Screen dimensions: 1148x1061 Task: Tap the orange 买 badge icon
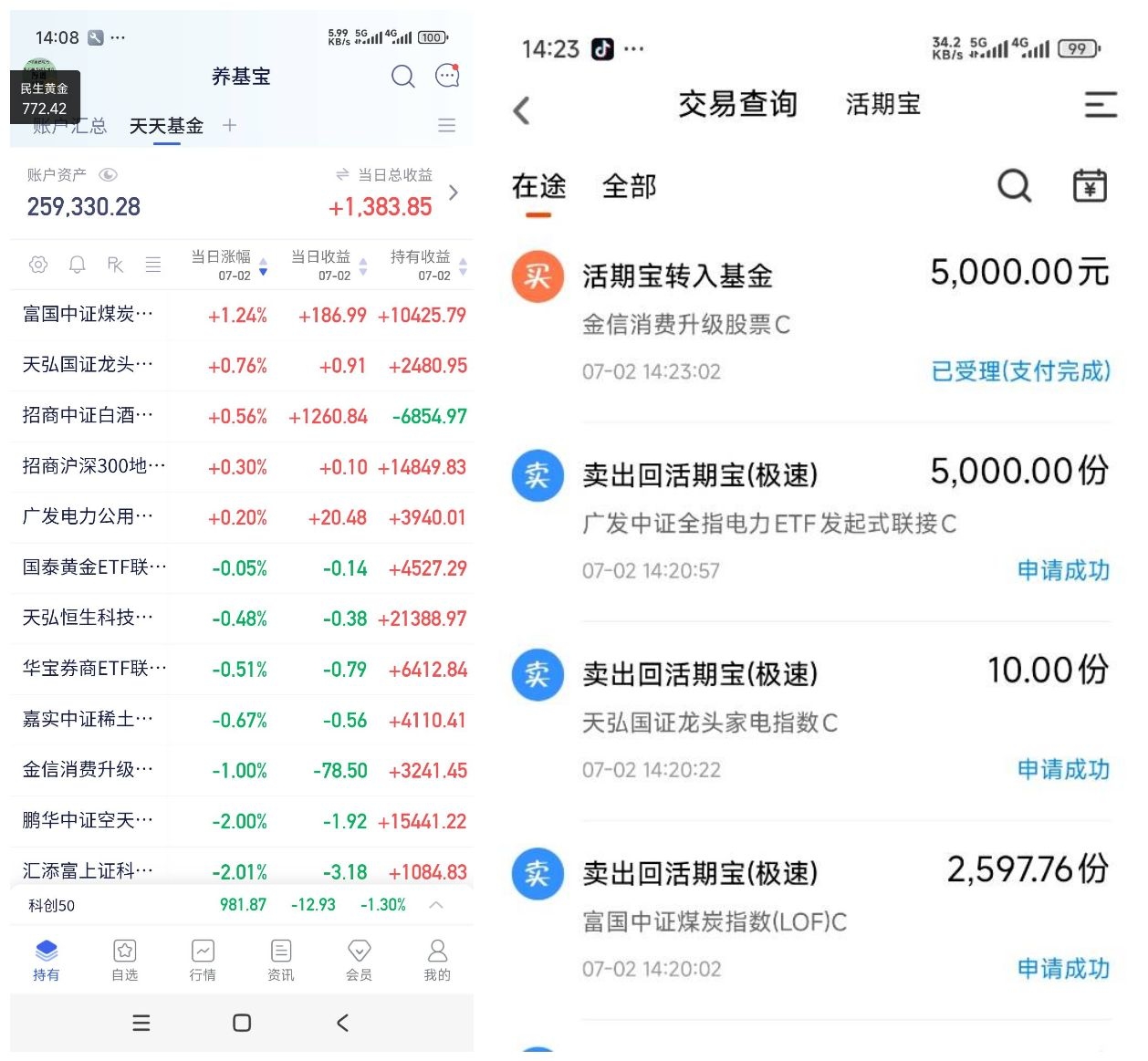click(537, 276)
